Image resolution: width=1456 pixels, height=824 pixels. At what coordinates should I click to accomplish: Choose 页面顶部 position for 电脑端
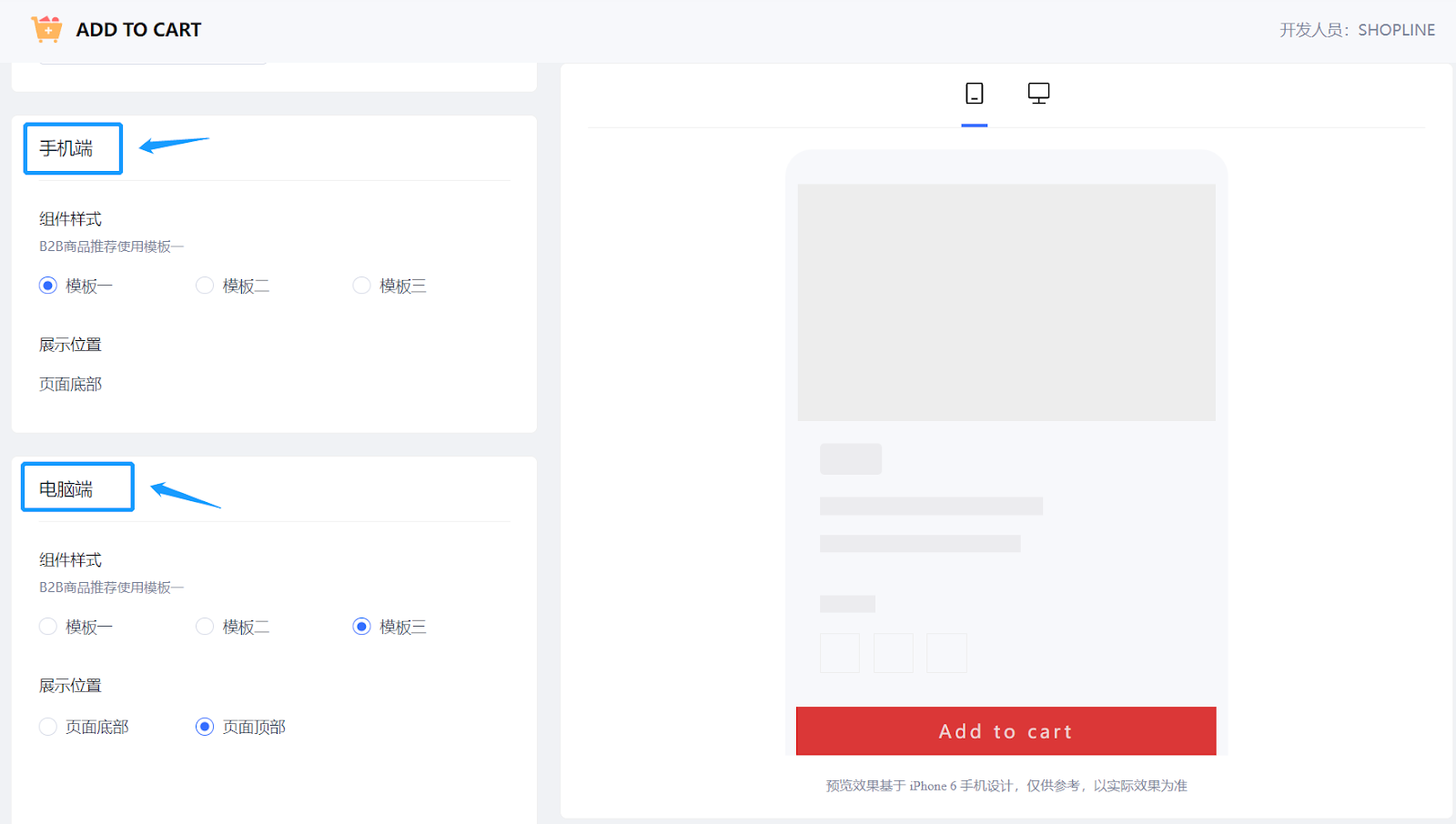pyautogui.click(x=205, y=727)
